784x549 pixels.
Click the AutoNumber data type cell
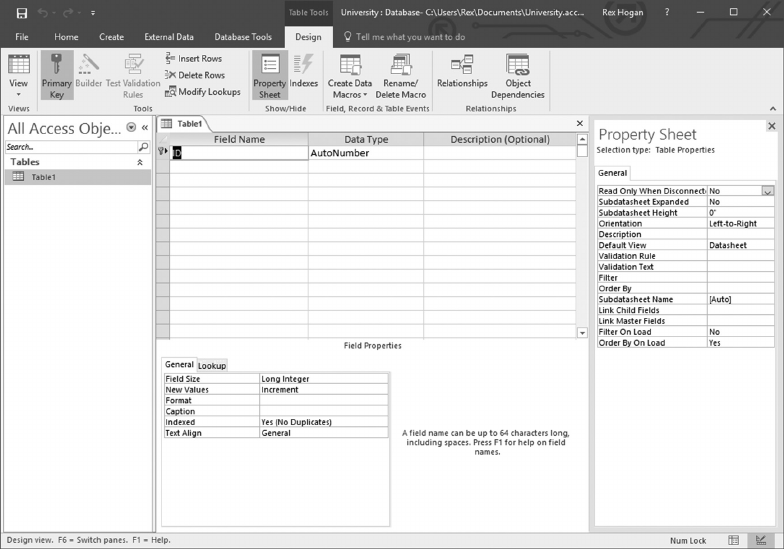point(366,153)
